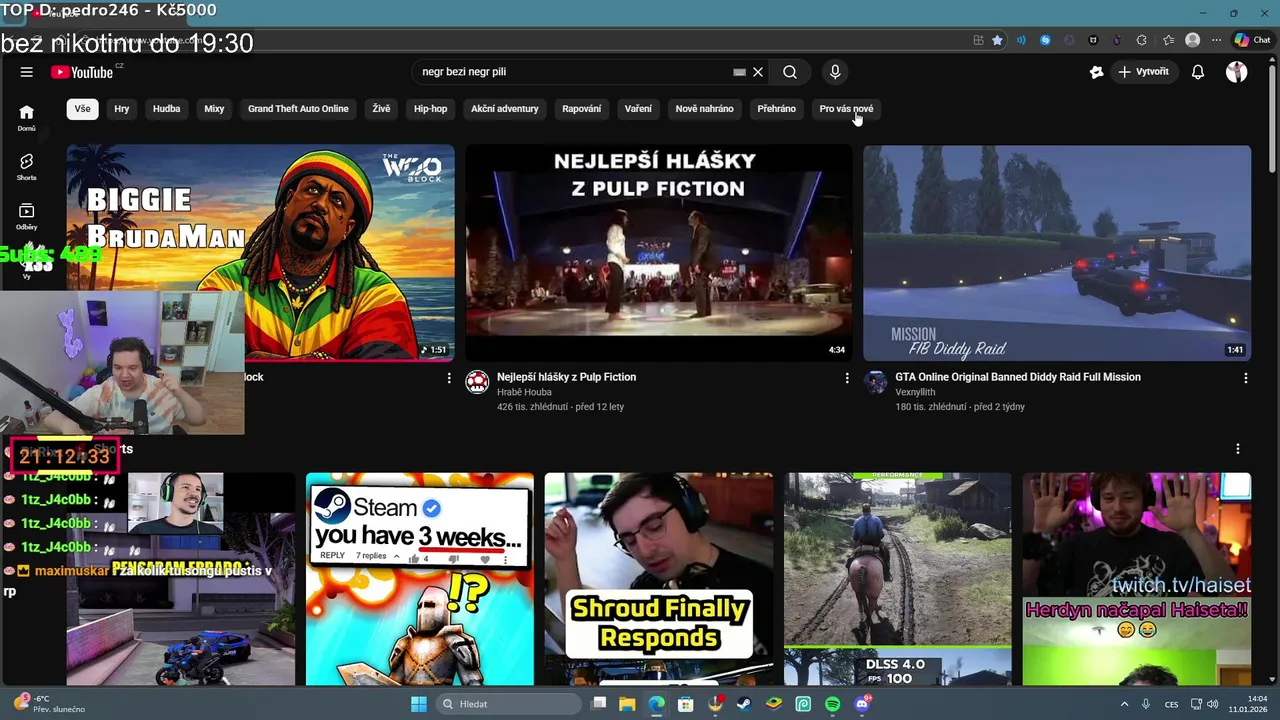Select Grand Theft Auto Online chip
1280x720 pixels.
[298, 109]
